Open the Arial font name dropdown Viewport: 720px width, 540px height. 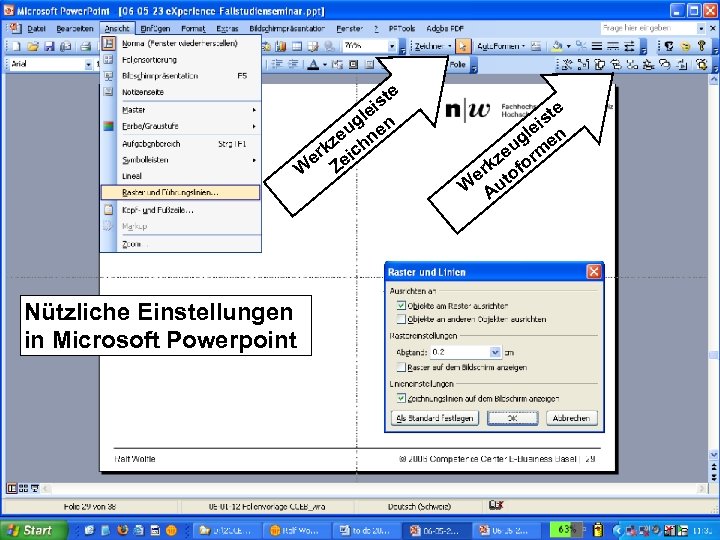coord(88,65)
